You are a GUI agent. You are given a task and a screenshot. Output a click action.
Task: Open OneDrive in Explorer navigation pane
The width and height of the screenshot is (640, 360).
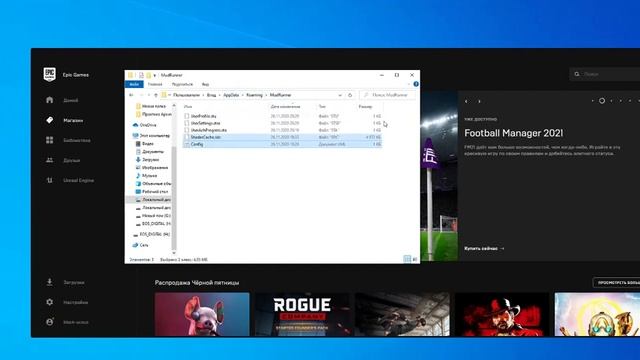[x=144, y=125]
